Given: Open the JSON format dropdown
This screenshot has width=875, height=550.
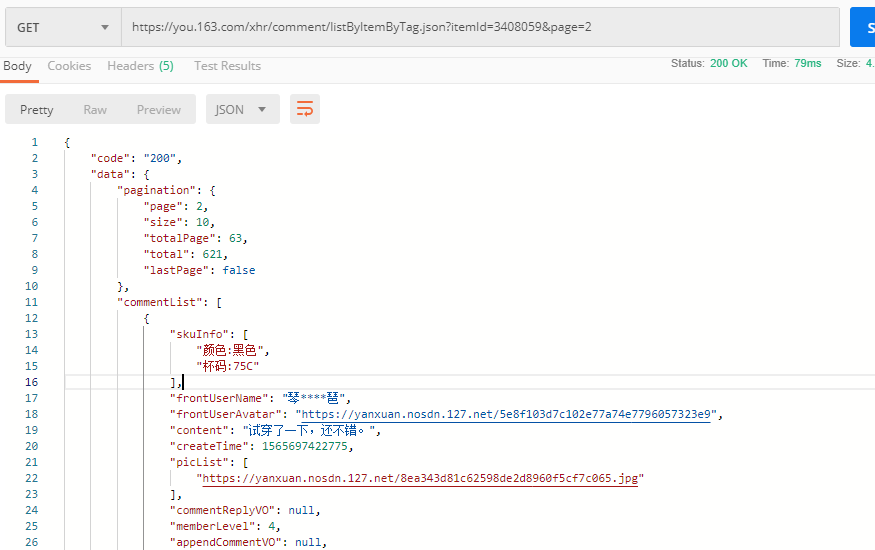Looking at the screenshot, I should (242, 109).
